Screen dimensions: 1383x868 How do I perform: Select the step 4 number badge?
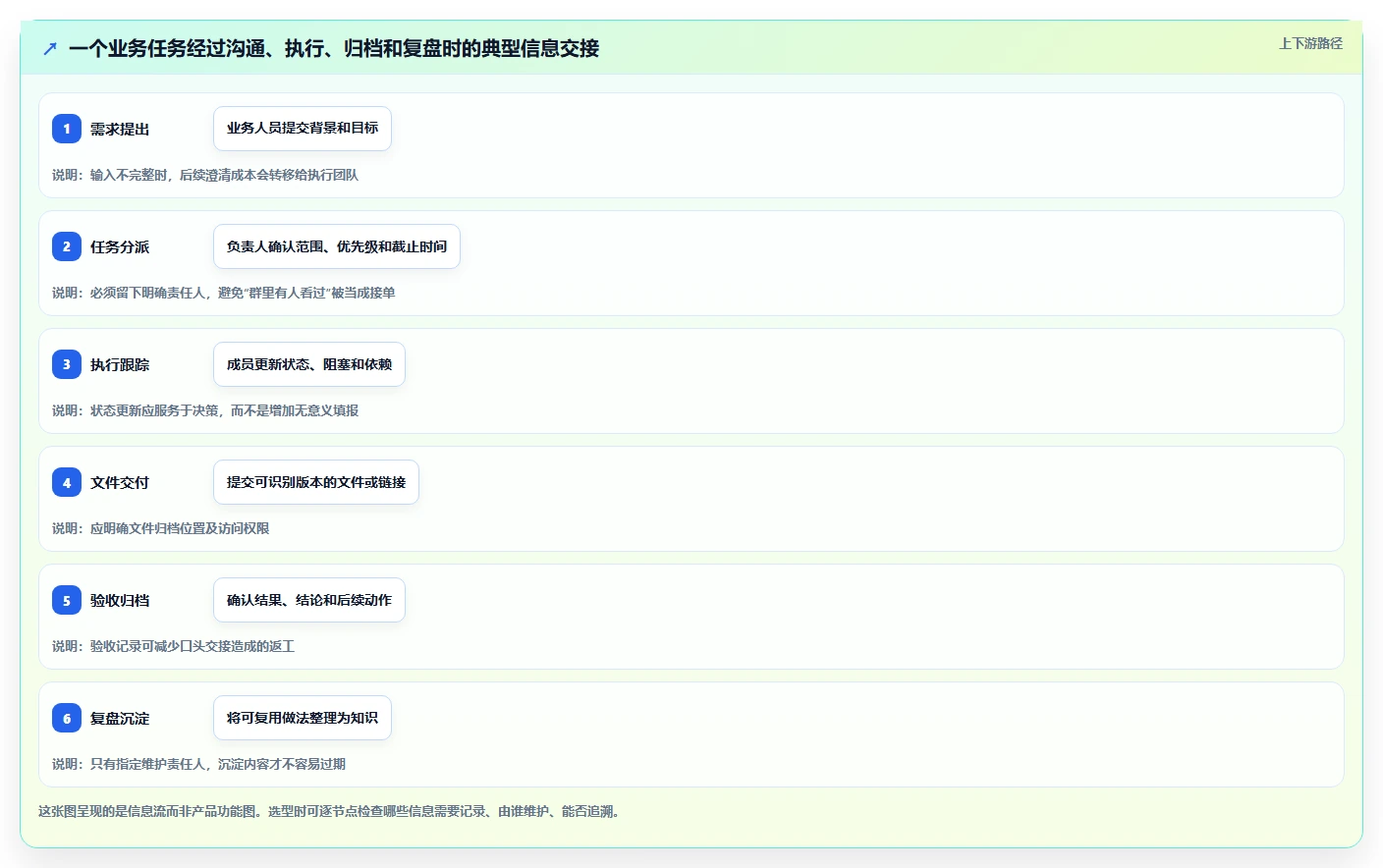(x=67, y=482)
